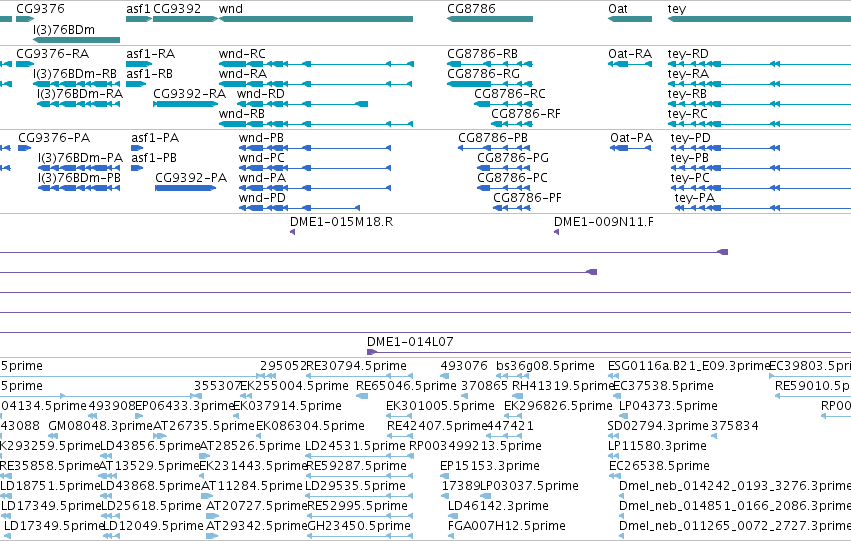851x541 pixels.
Task: Click the Oat gene label
Action: pos(618,9)
